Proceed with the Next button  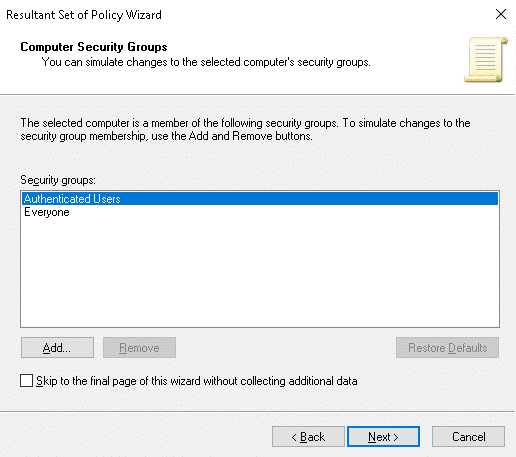383,437
